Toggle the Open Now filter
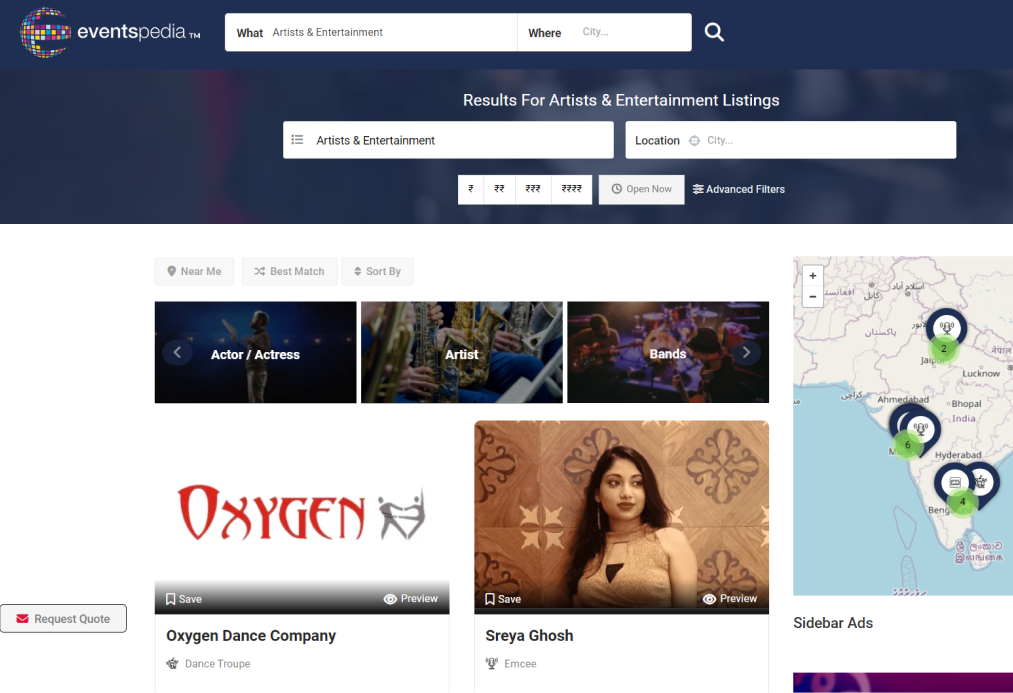 [x=641, y=189]
